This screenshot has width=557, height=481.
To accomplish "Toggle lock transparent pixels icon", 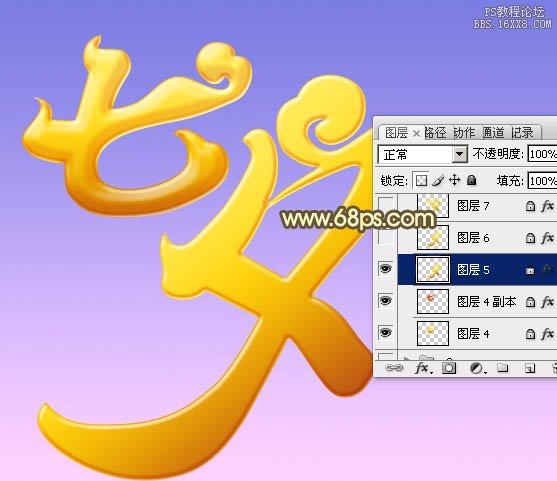I will coord(421,181).
